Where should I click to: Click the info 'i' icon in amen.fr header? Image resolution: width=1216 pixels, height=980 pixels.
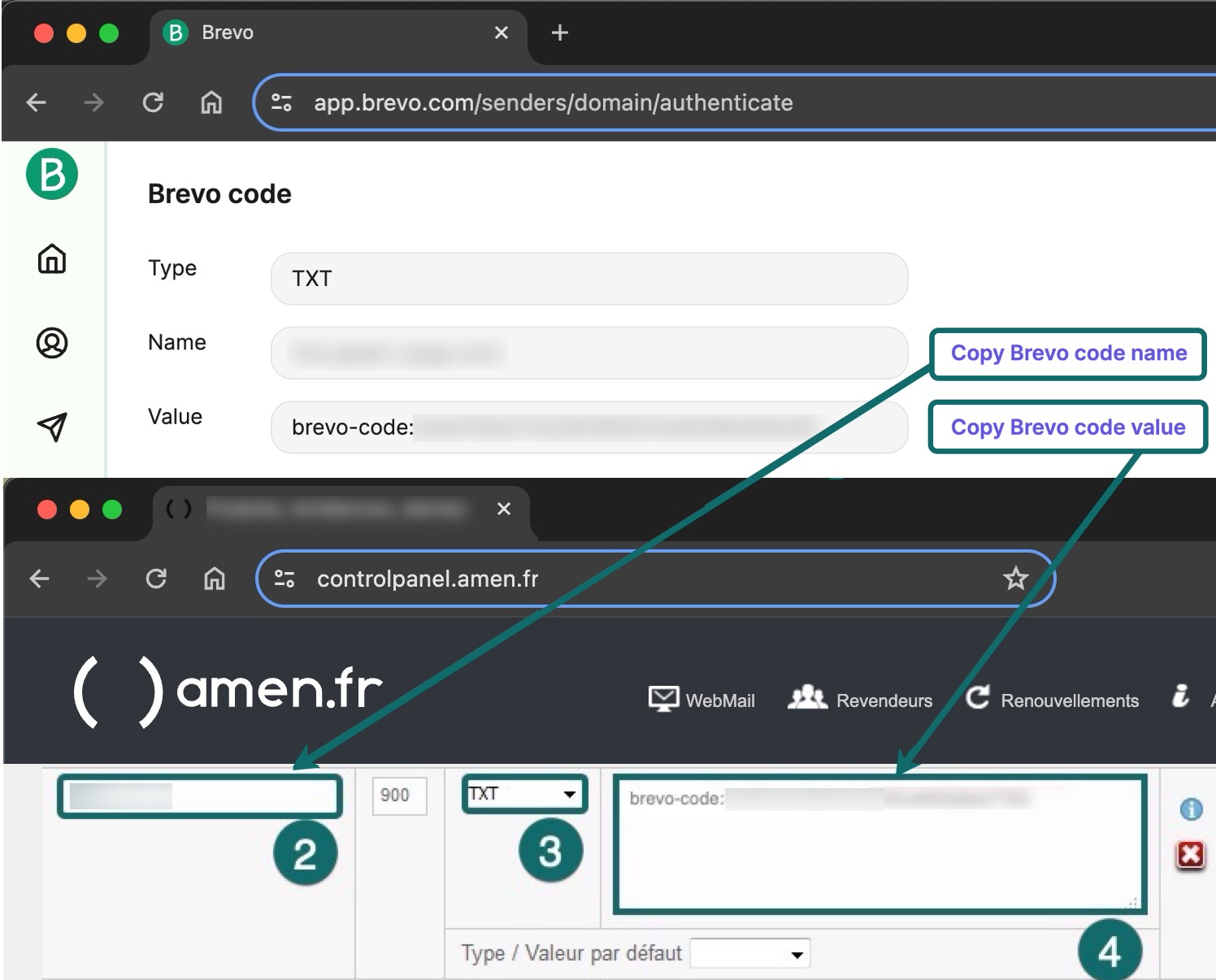pos(1180,696)
